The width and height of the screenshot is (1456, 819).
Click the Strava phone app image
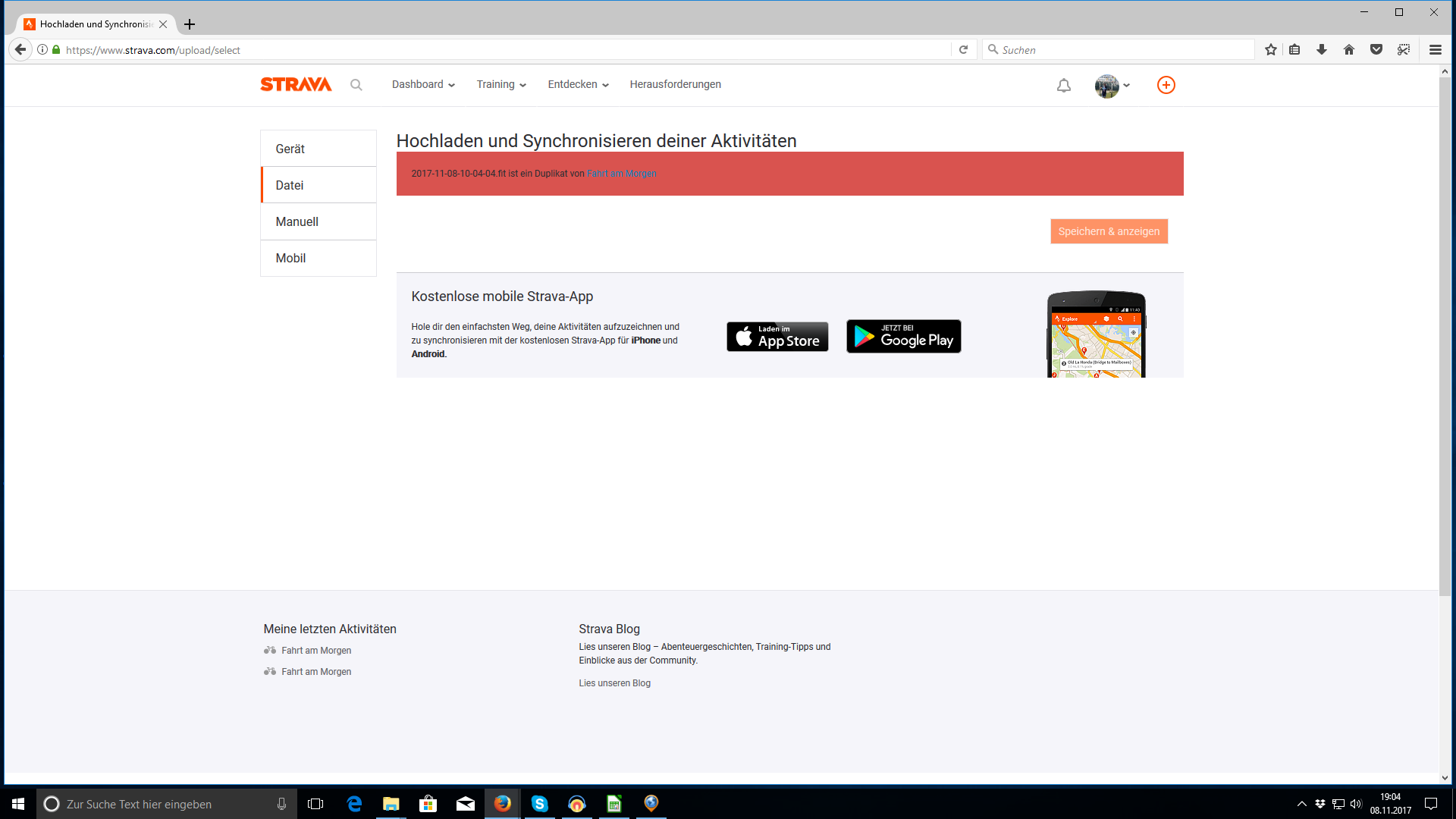1097,334
